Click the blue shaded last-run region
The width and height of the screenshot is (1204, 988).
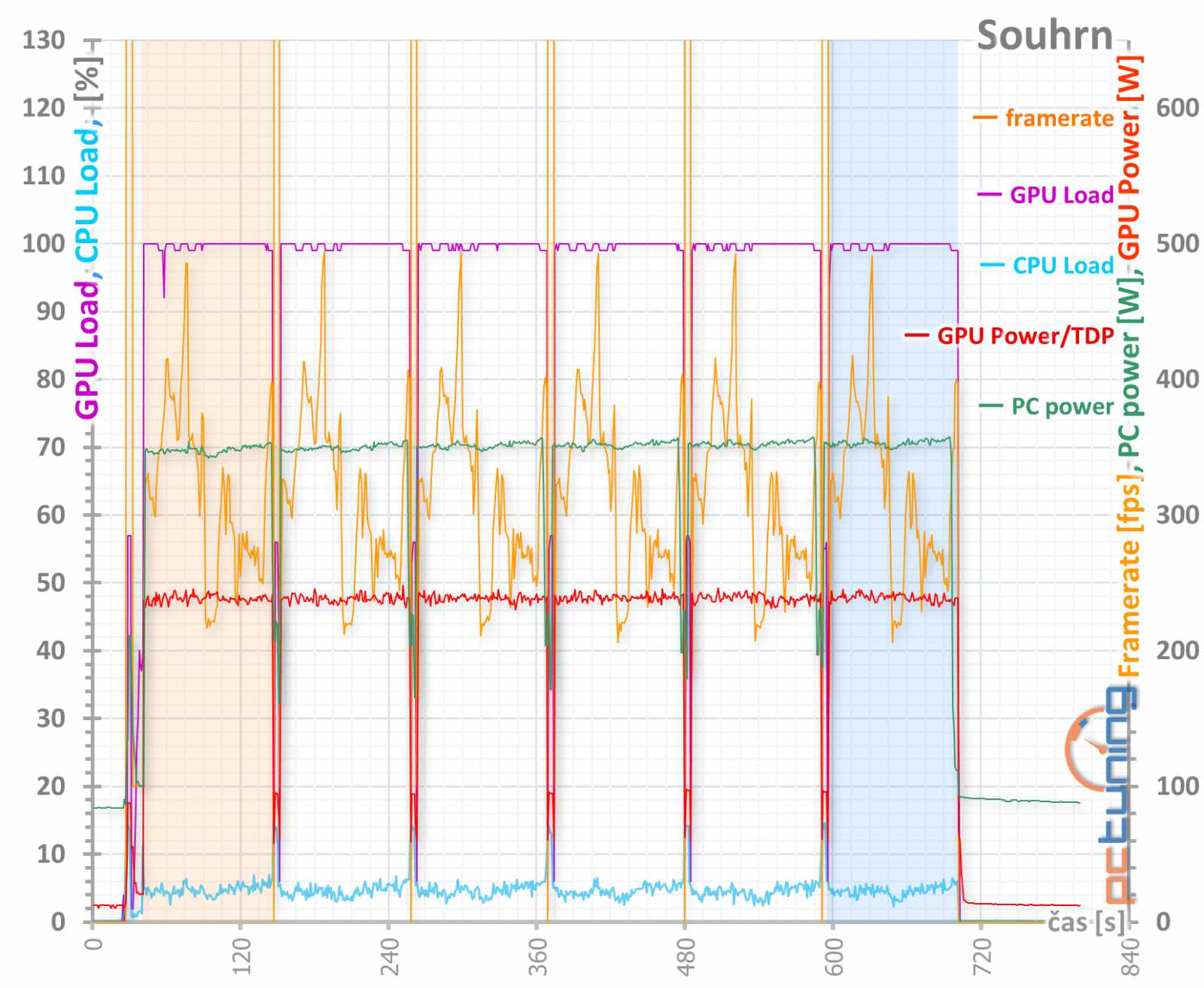click(x=894, y=482)
